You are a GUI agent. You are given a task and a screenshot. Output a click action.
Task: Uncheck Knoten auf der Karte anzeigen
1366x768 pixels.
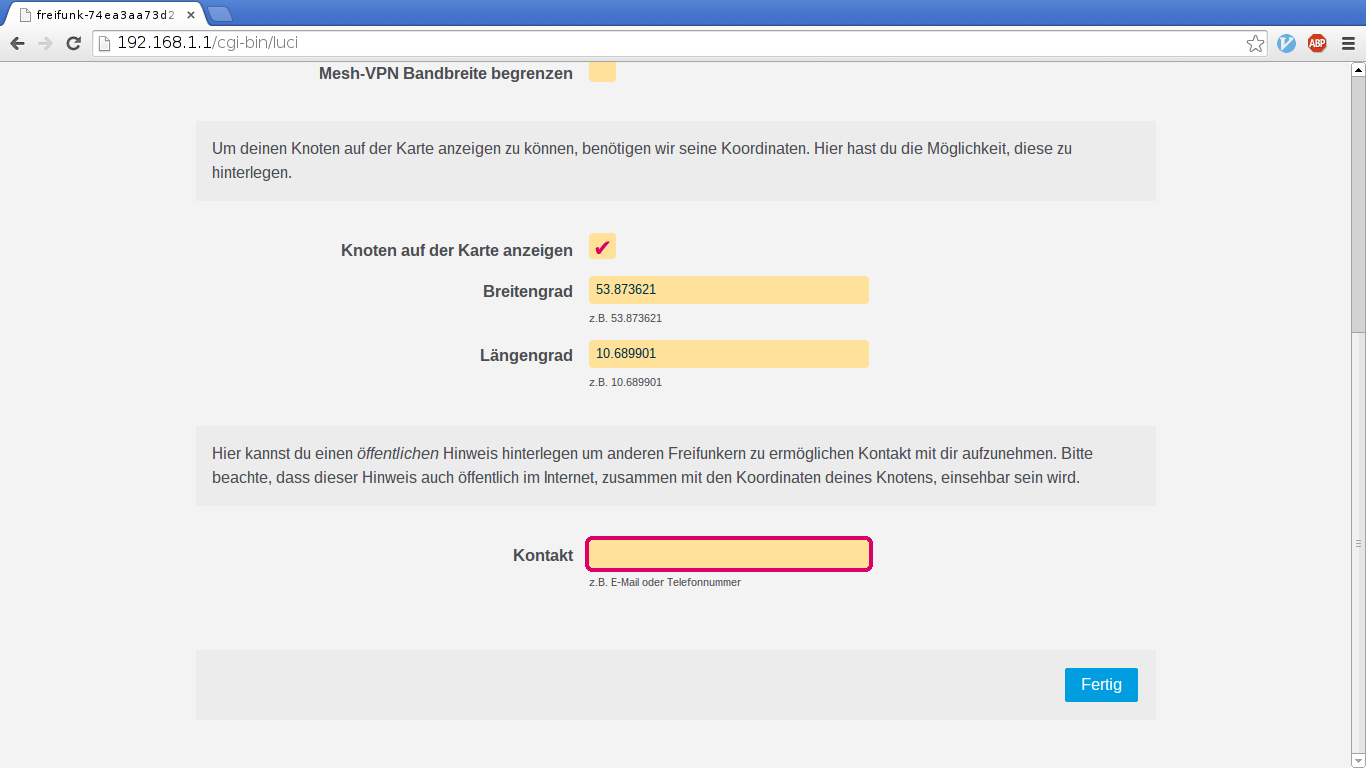(x=602, y=247)
